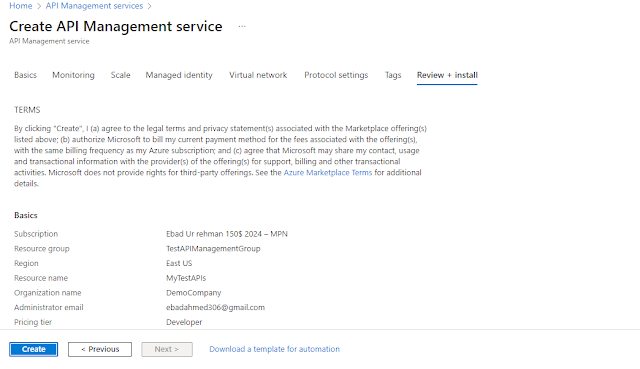This screenshot has height=369, width=640.
Task: Switch to Protocol settings tab
Action: (336, 75)
